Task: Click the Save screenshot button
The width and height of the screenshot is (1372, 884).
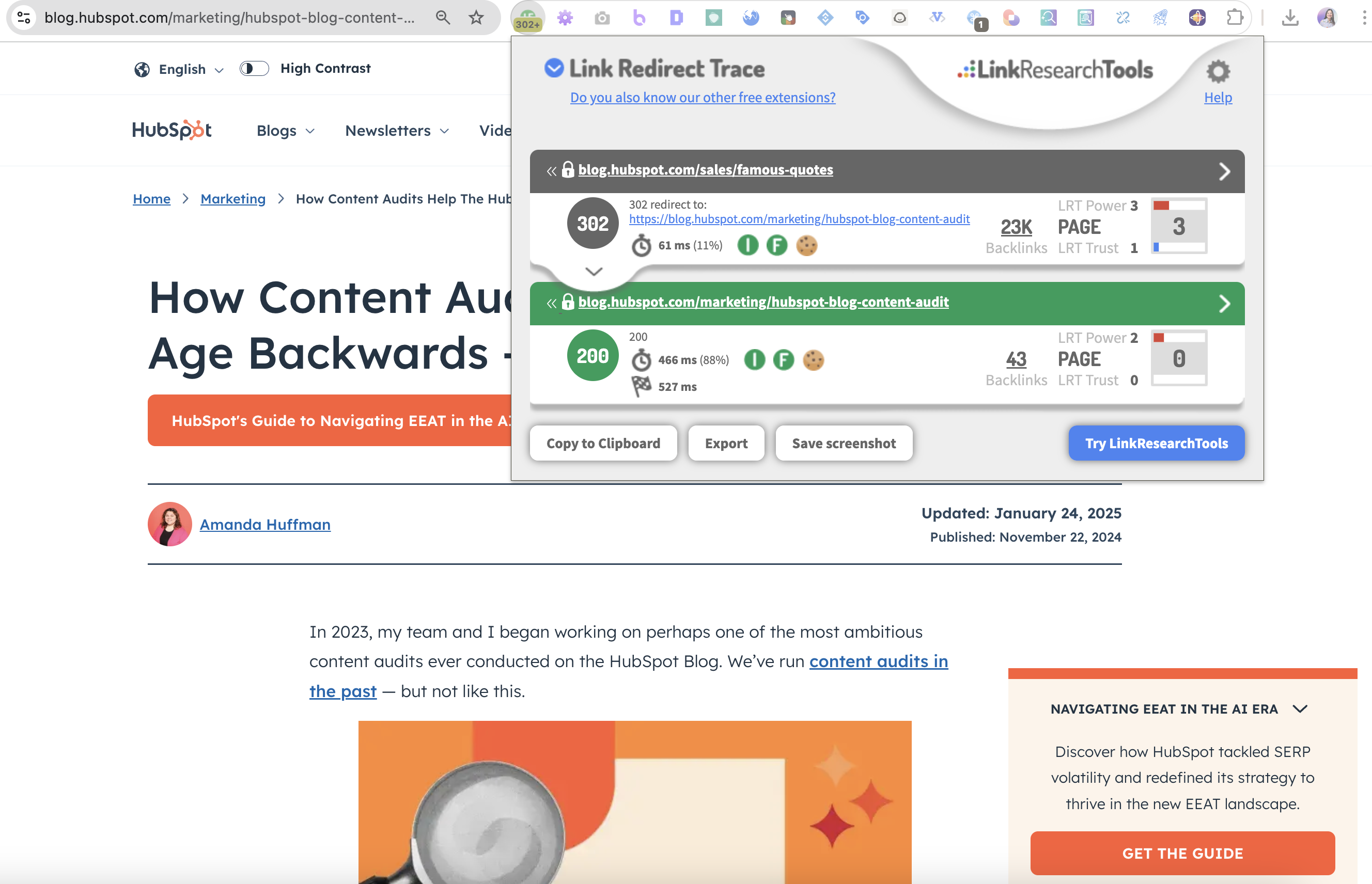Action: 844,443
